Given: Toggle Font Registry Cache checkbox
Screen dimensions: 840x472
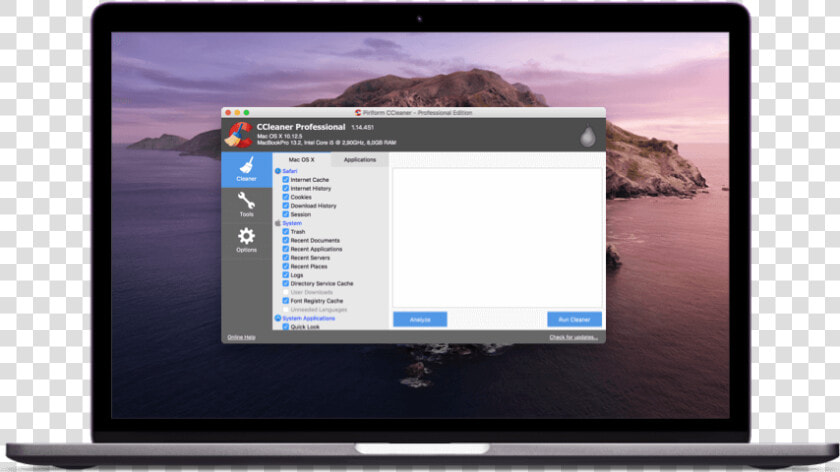Looking at the screenshot, I should 286,301.
